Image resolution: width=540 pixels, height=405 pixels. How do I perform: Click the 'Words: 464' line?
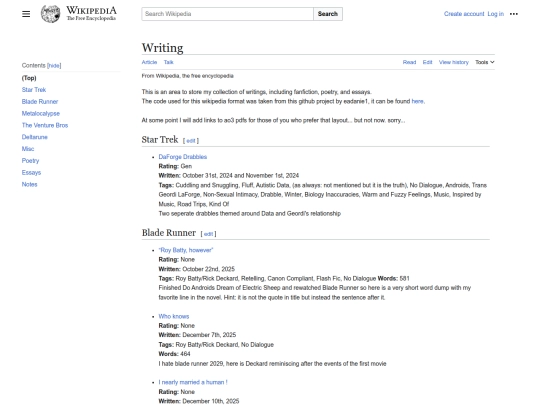[x=174, y=354]
